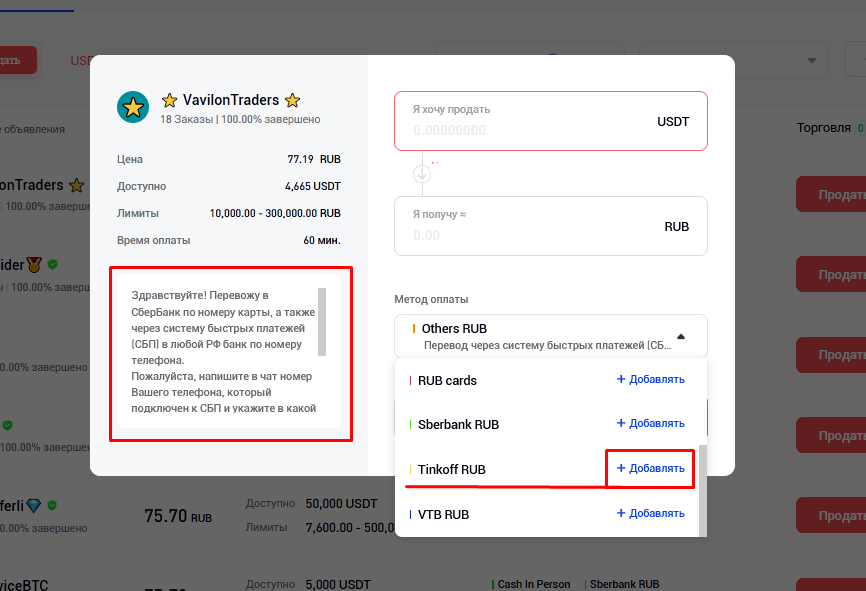This screenshot has height=591, width=866.
Task: Add the RUB cards payment method
Action: pyautogui.click(x=651, y=379)
